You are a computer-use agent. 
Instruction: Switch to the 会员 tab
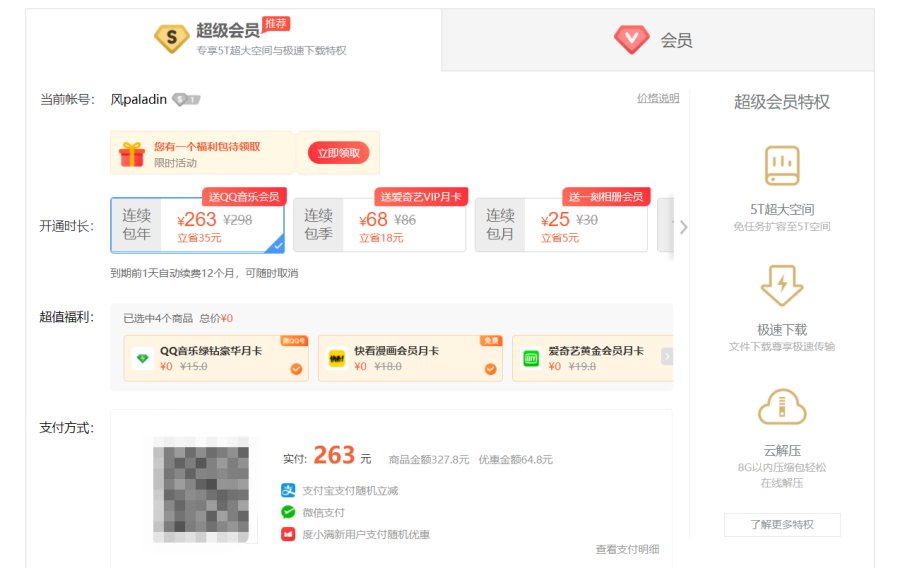point(658,40)
